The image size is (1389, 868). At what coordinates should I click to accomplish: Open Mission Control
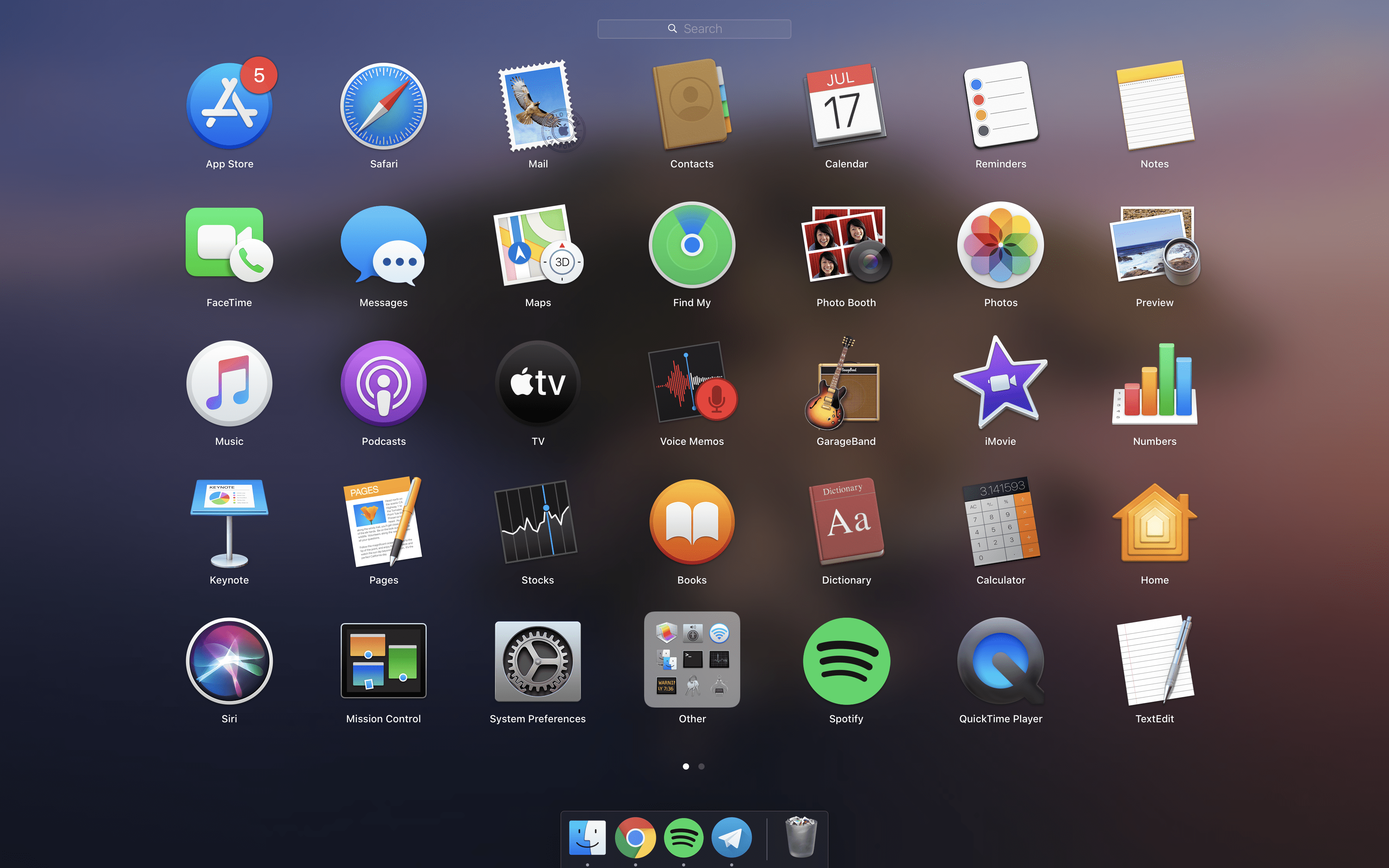coord(383,661)
